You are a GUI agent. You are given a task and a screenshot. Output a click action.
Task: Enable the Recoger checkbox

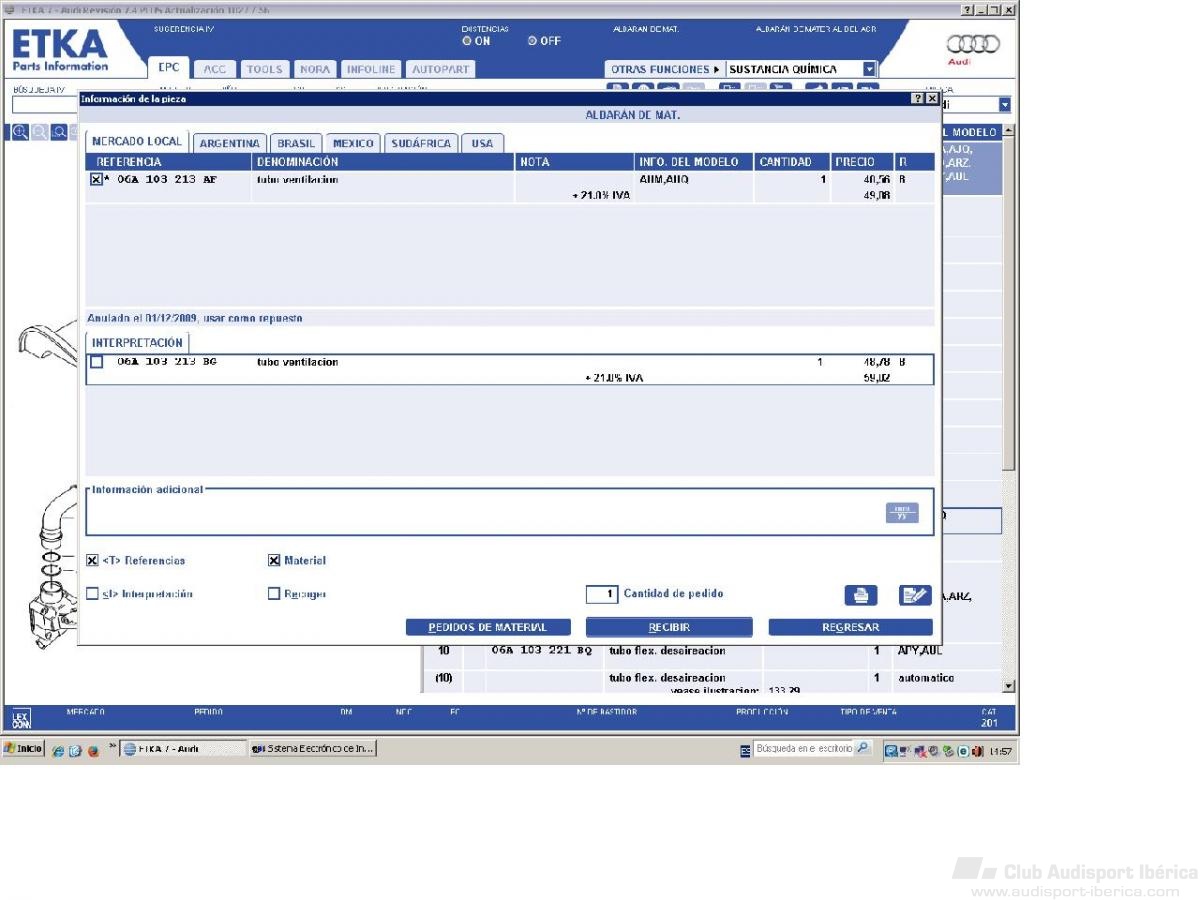[x=274, y=594]
